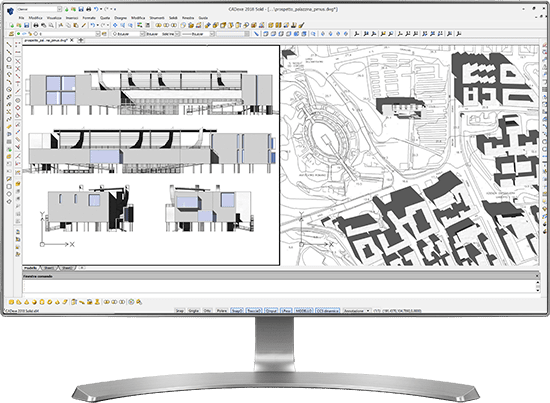Click the site plan viewport on right
The image size is (550, 403).
pos(410,155)
